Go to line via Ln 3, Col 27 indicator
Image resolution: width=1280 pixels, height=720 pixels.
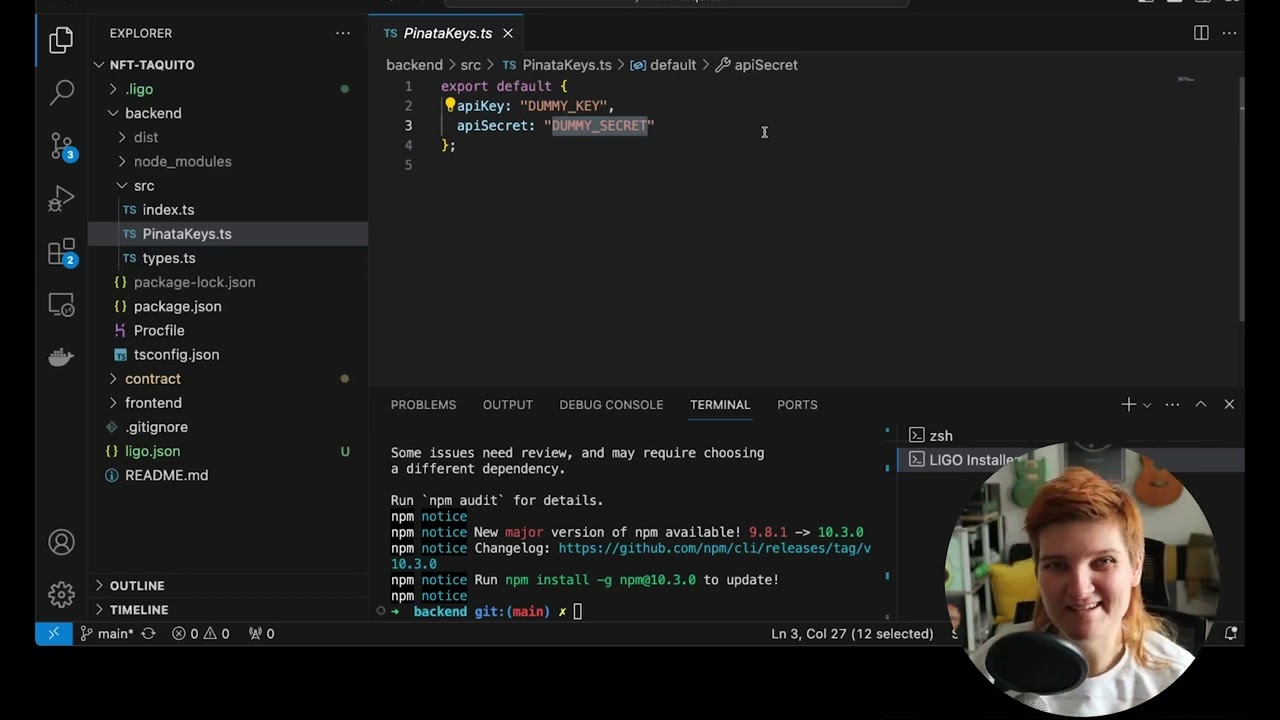point(851,633)
